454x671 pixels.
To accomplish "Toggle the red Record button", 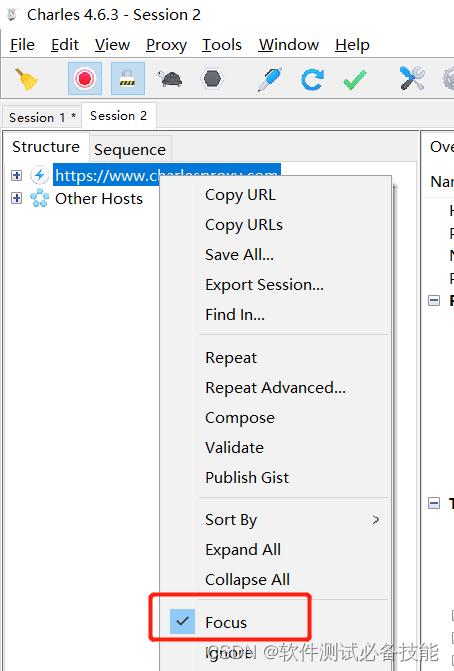I will [85, 79].
